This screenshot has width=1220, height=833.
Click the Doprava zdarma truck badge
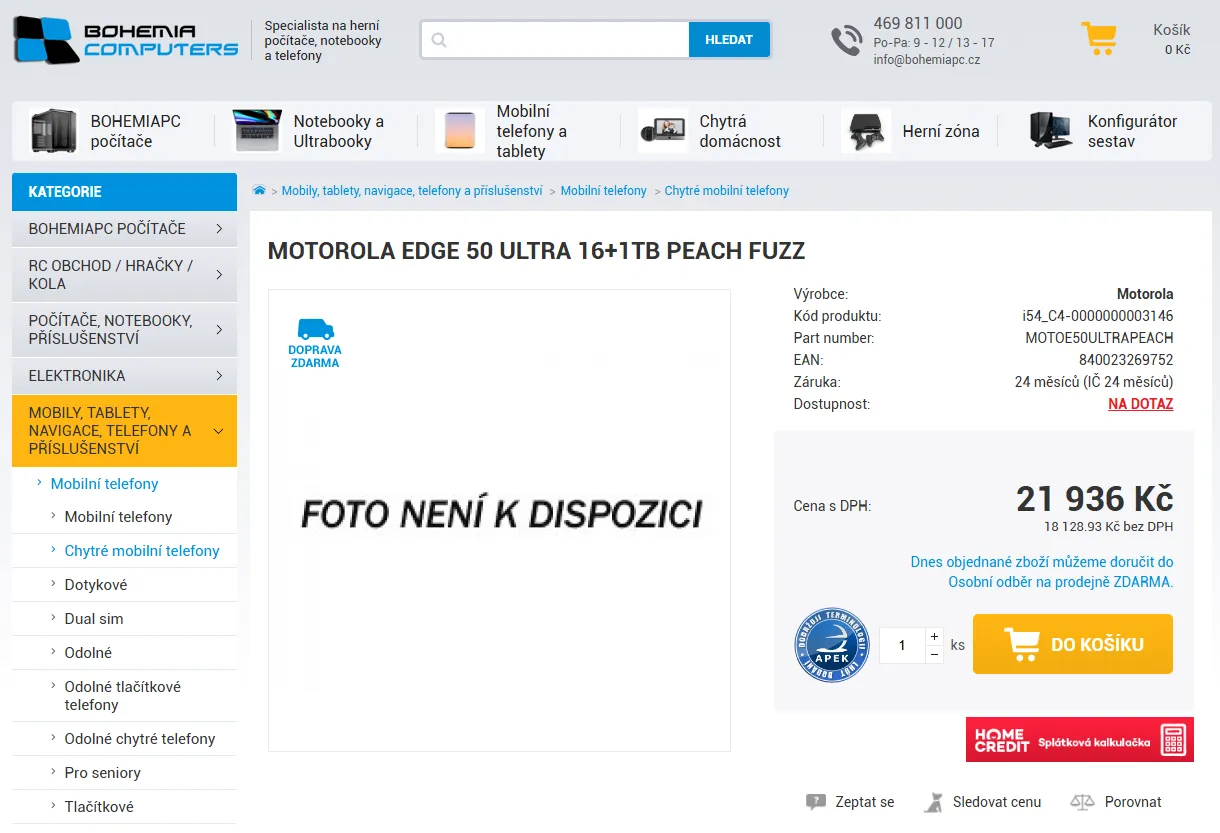click(x=315, y=343)
